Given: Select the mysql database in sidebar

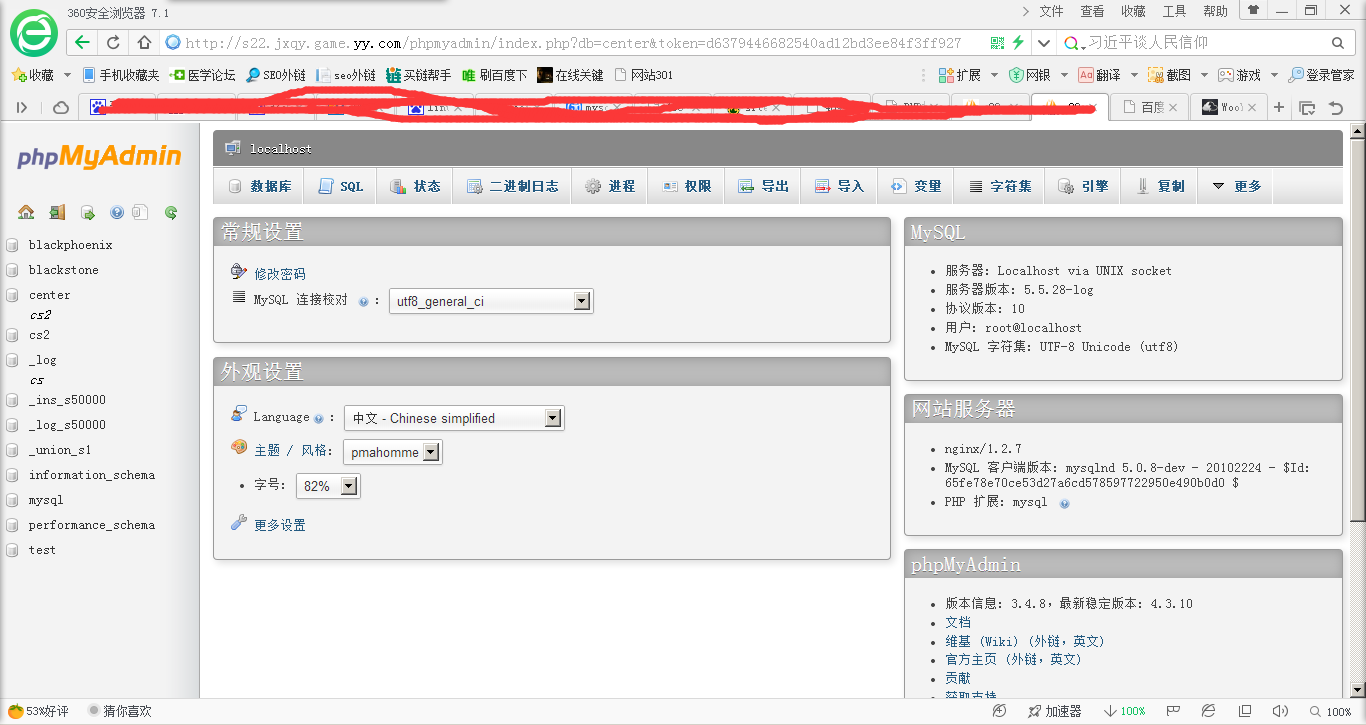Looking at the screenshot, I should pyautogui.click(x=46, y=500).
